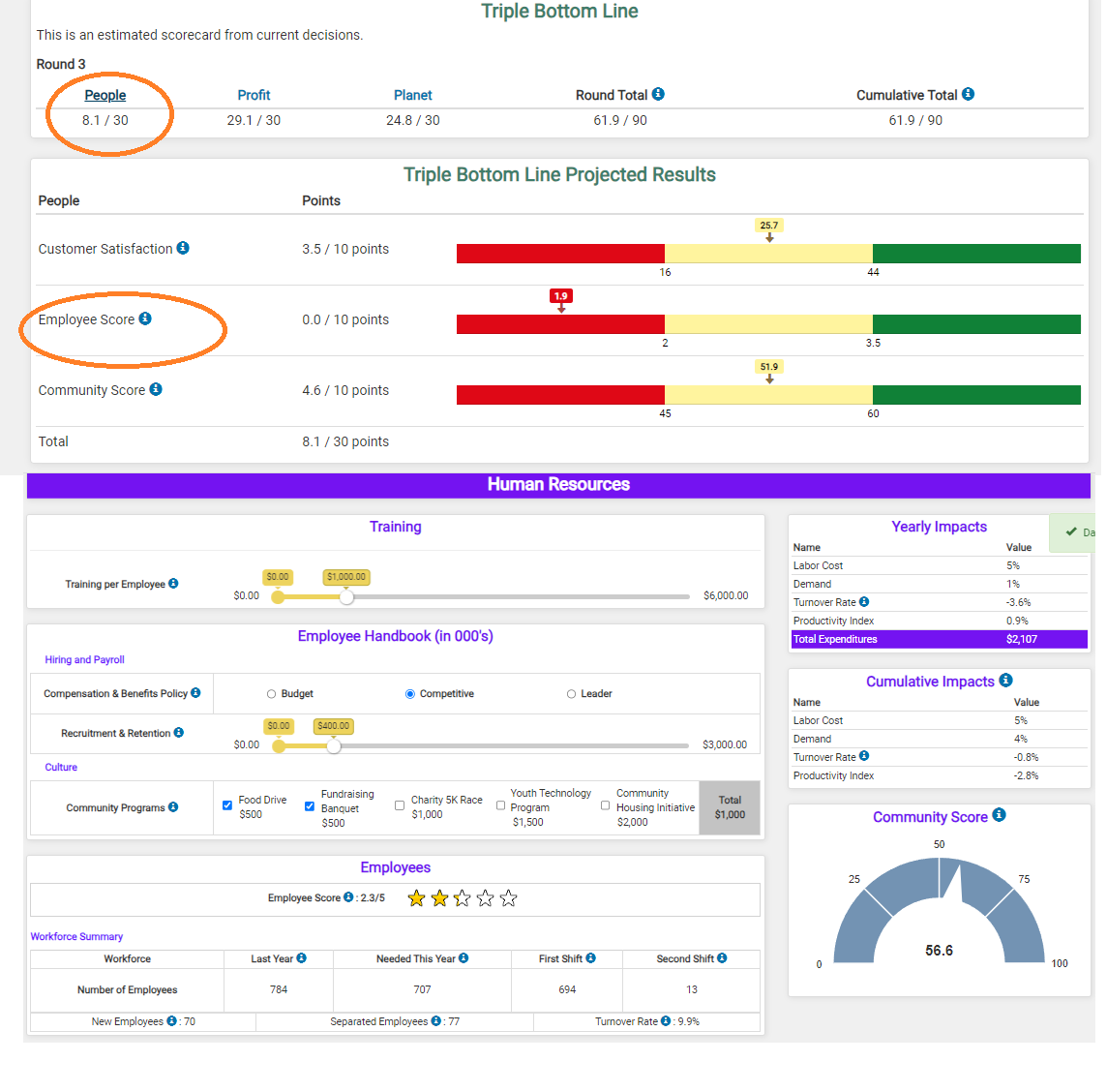Click the Recruitment & Retention slider handle

pyautogui.click(x=334, y=745)
